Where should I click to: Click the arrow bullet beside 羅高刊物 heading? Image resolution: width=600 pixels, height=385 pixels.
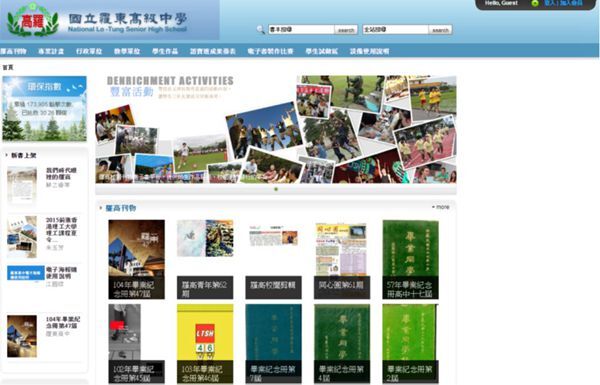point(101,208)
